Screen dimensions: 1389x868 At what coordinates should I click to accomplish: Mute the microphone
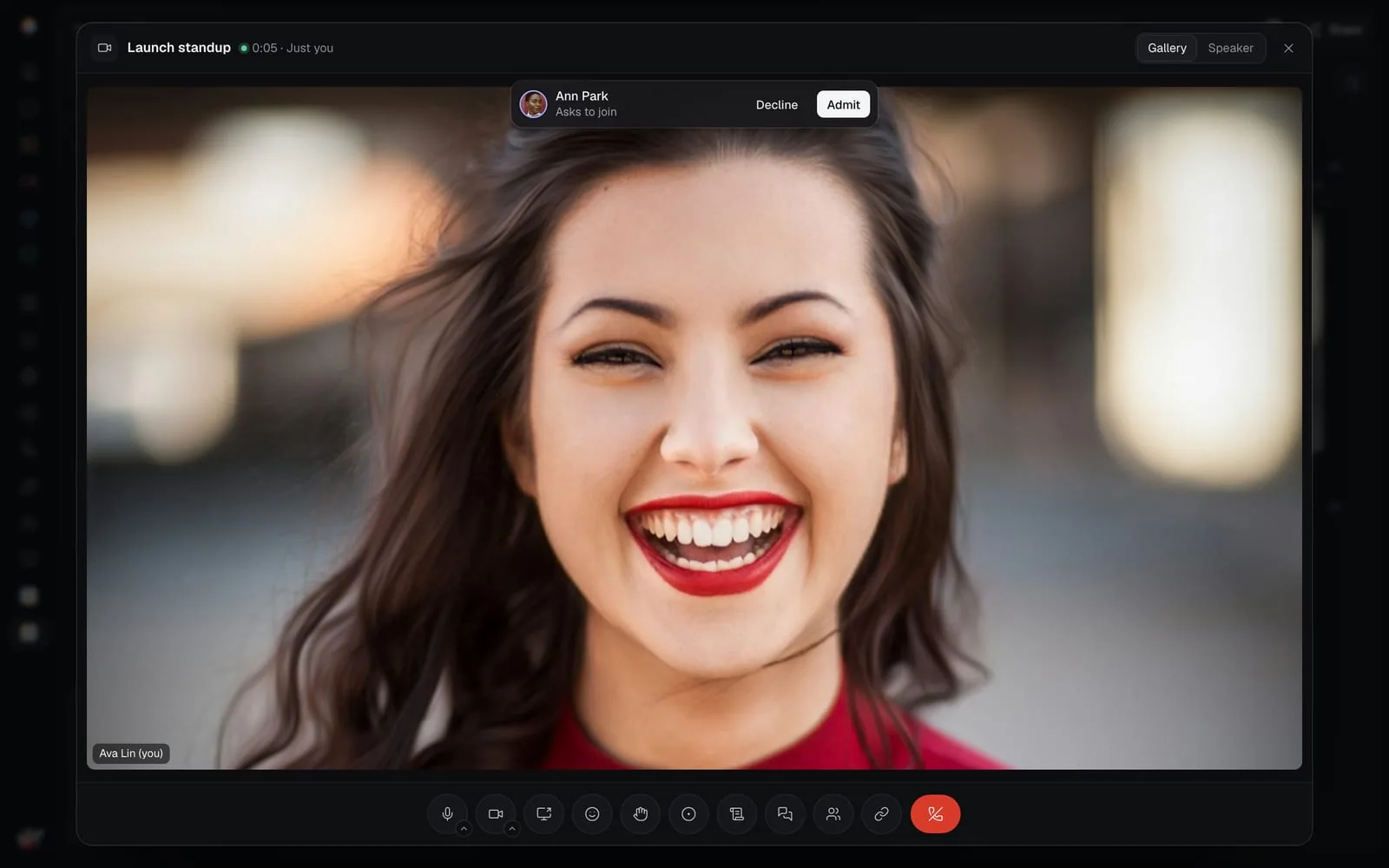pos(447,814)
